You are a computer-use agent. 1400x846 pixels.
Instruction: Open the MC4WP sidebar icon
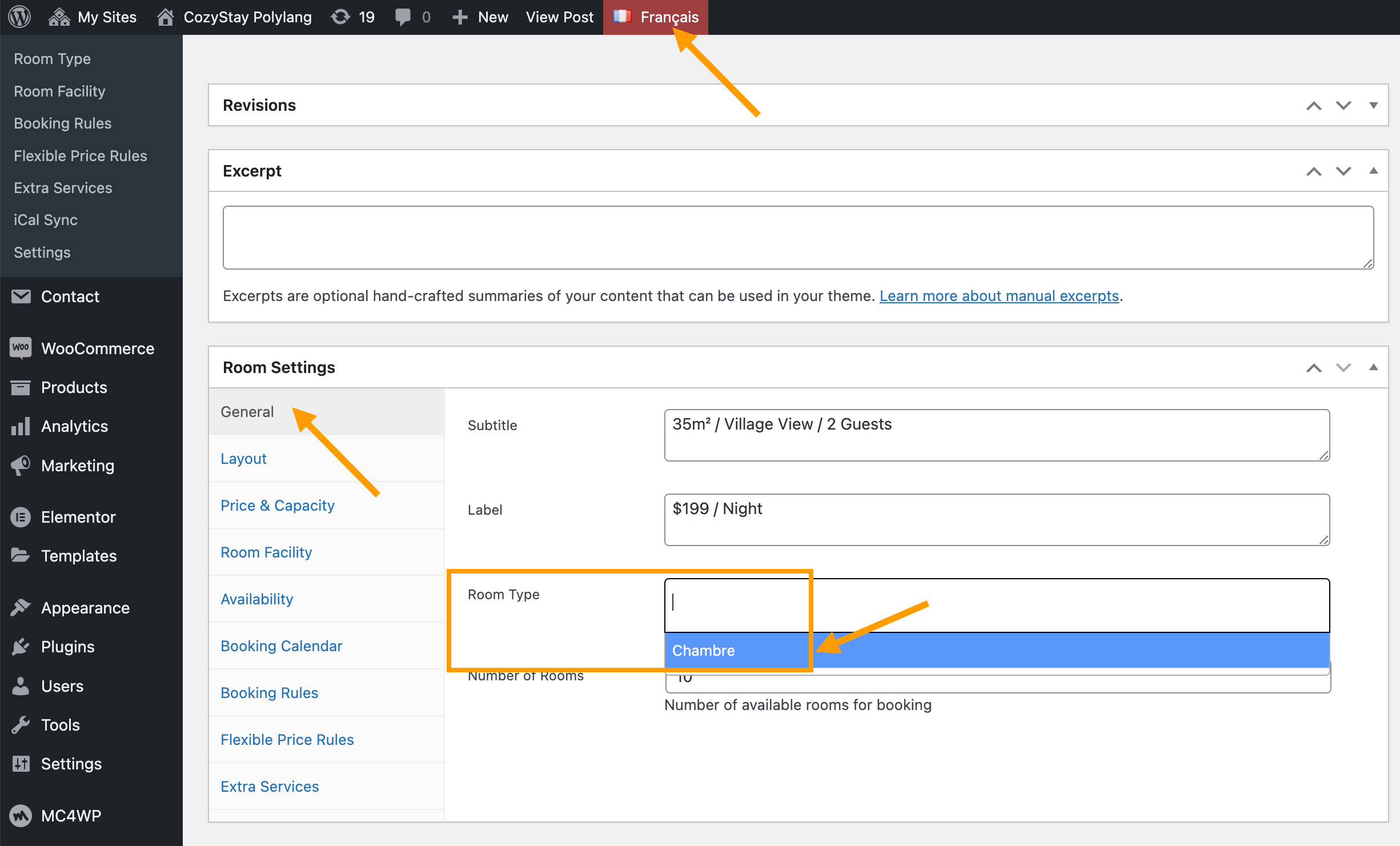point(21,815)
